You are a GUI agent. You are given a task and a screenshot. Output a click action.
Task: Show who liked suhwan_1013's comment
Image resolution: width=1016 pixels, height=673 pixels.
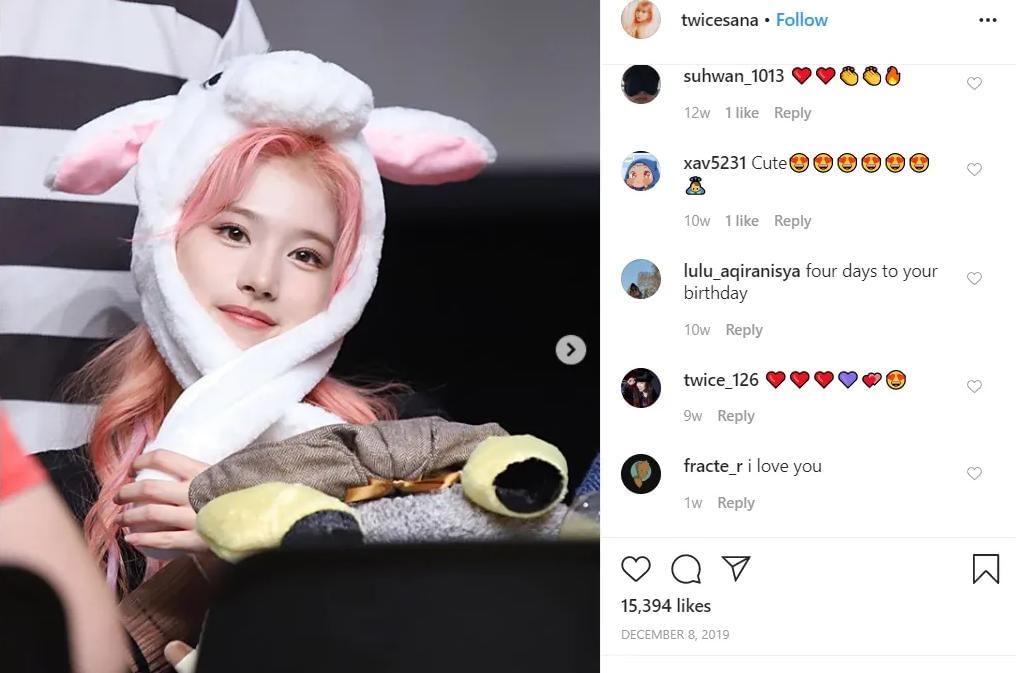coord(741,113)
